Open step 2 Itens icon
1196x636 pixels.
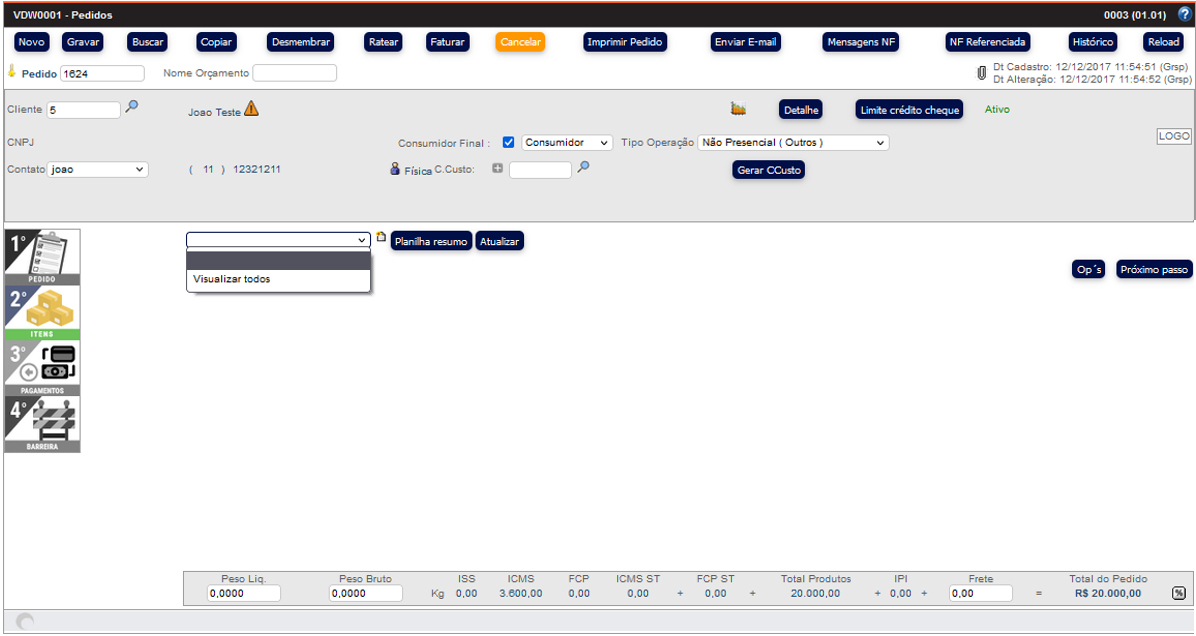[x=42, y=313]
